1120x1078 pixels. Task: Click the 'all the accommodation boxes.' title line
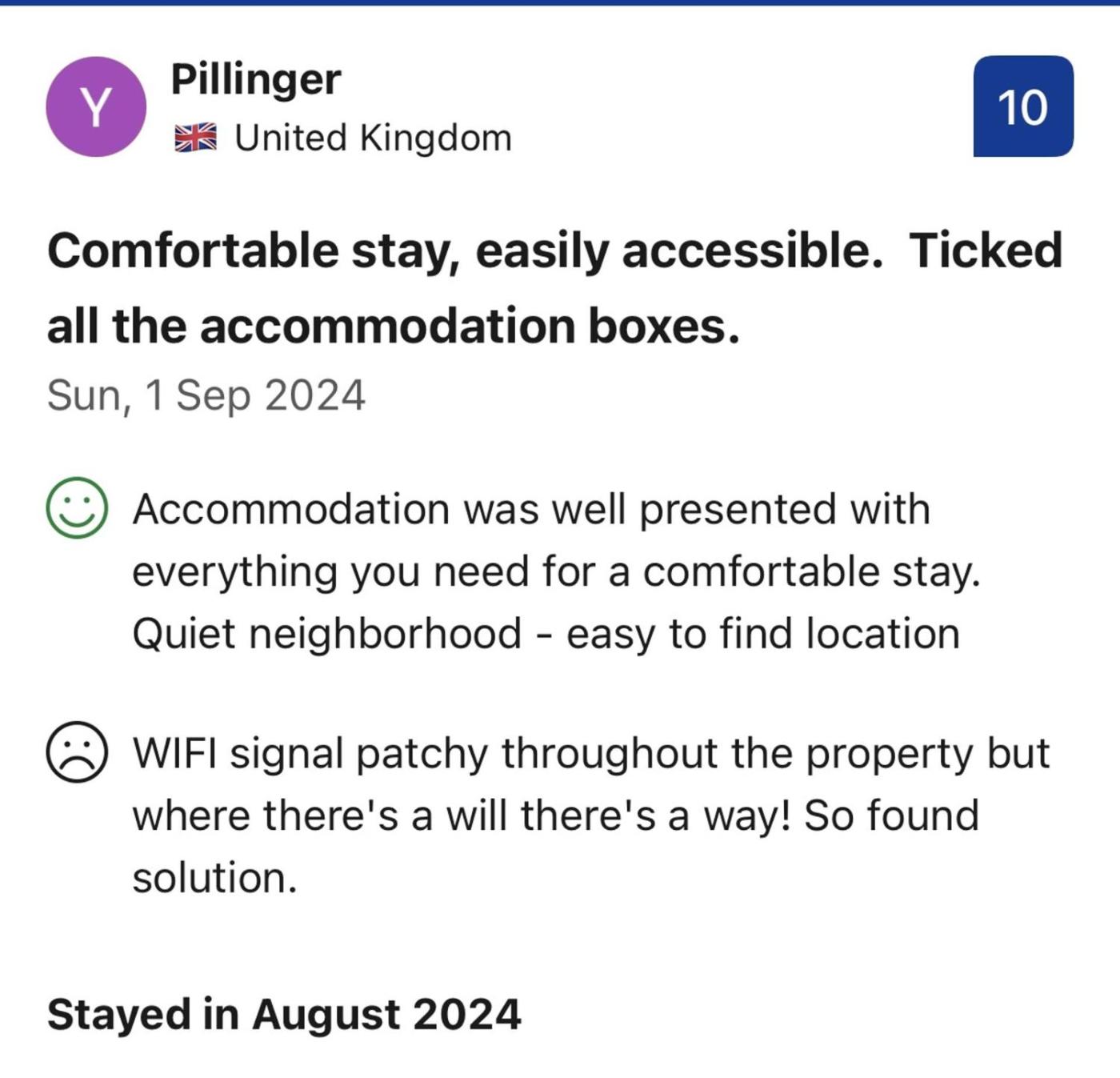pyautogui.click(x=394, y=327)
